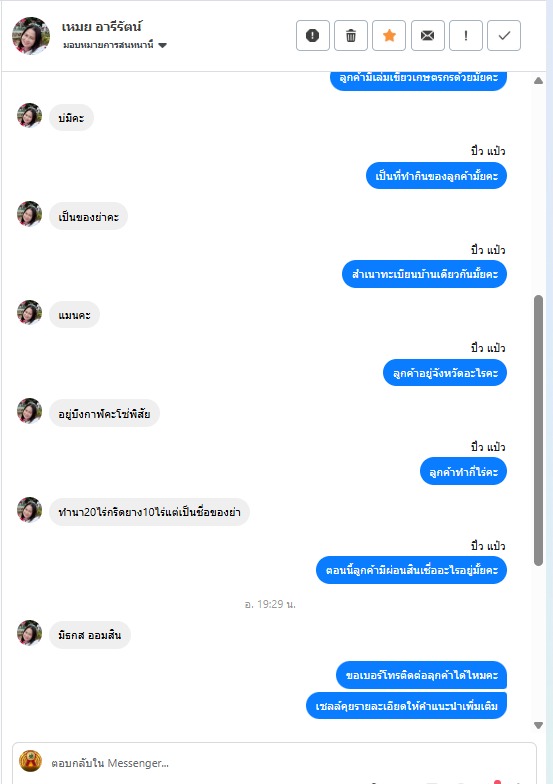Click the page avatar beside reply box
553x784 pixels.
point(30,761)
